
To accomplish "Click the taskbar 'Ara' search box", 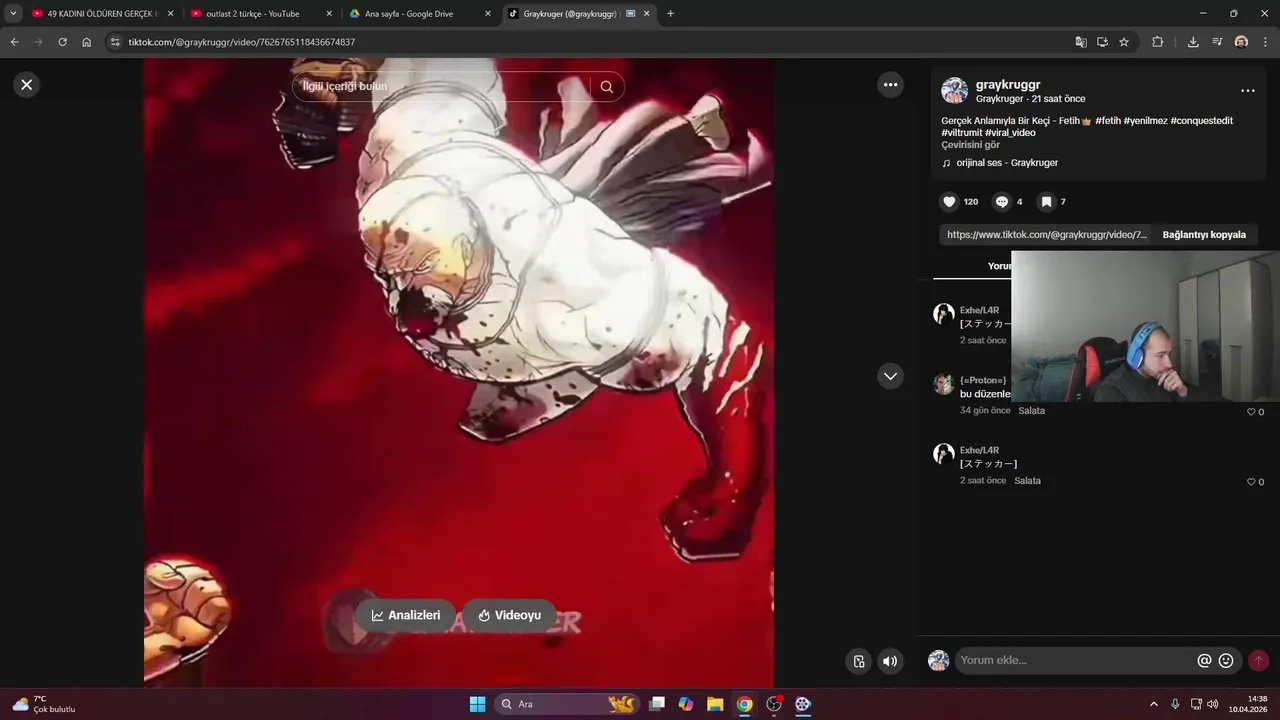I will pos(567,704).
